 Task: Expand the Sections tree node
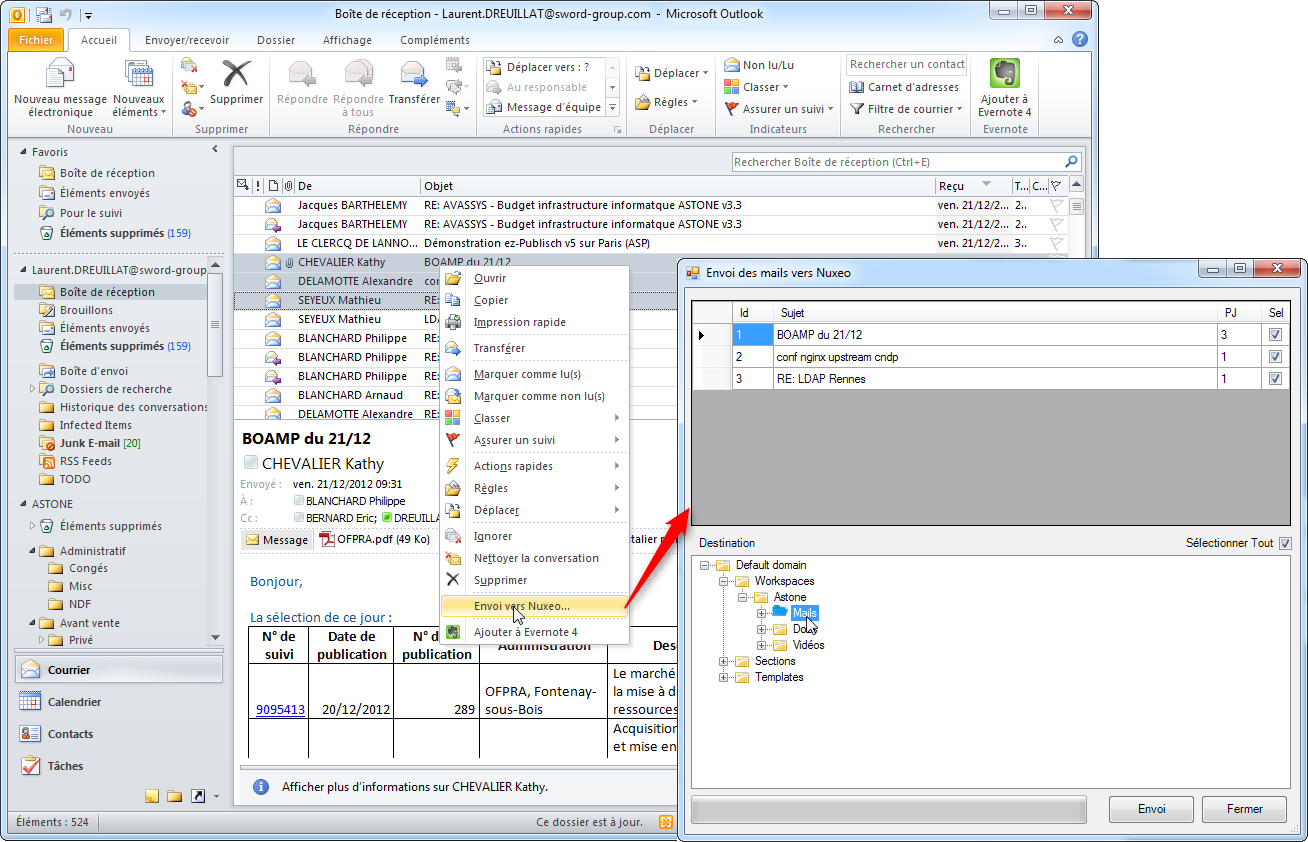(724, 661)
